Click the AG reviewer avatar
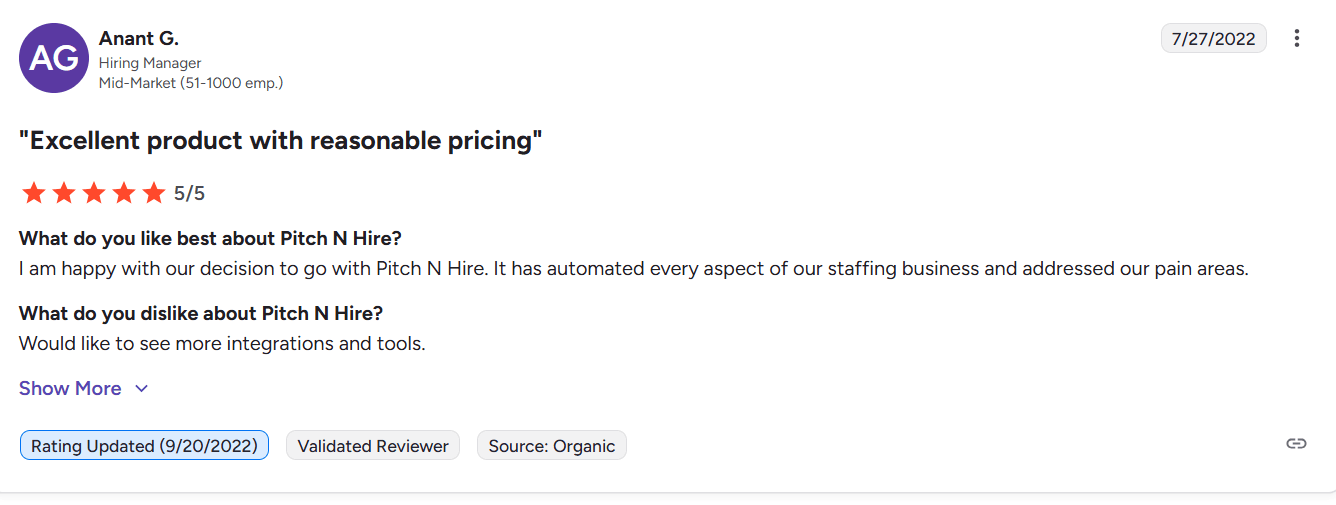This screenshot has width=1336, height=505. (x=54, y=58)
